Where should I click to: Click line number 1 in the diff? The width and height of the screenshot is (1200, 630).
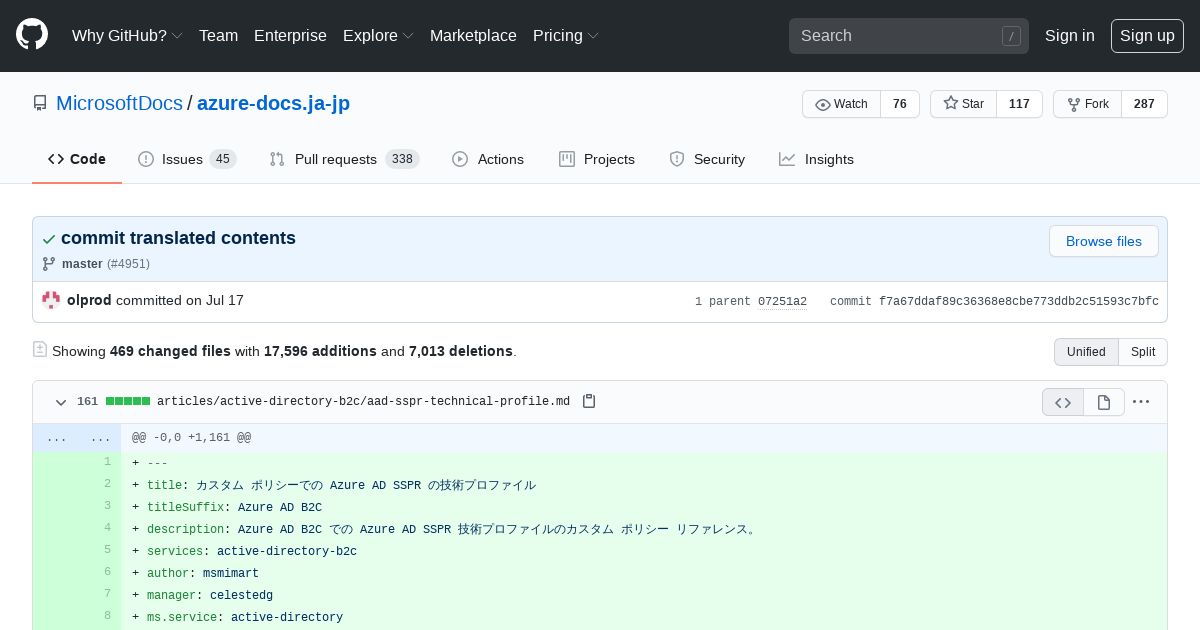(98, 462)
